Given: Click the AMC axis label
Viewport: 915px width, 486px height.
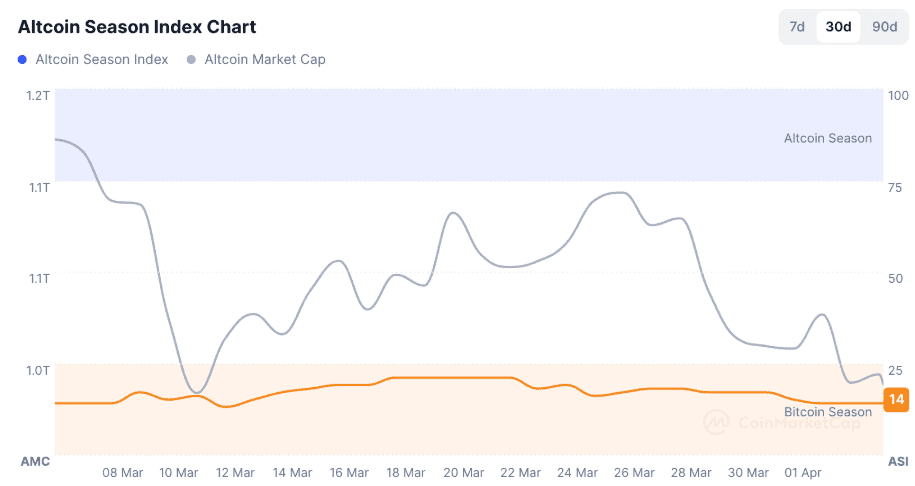Looking at the screenshot, I should (x=35, y=461).
